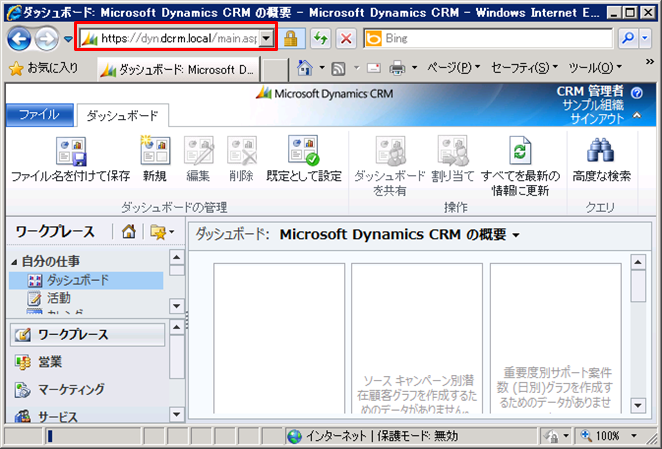Click ダッシュボードを共有 ribbon button
The image size is (662, 449).
(390, 167)
